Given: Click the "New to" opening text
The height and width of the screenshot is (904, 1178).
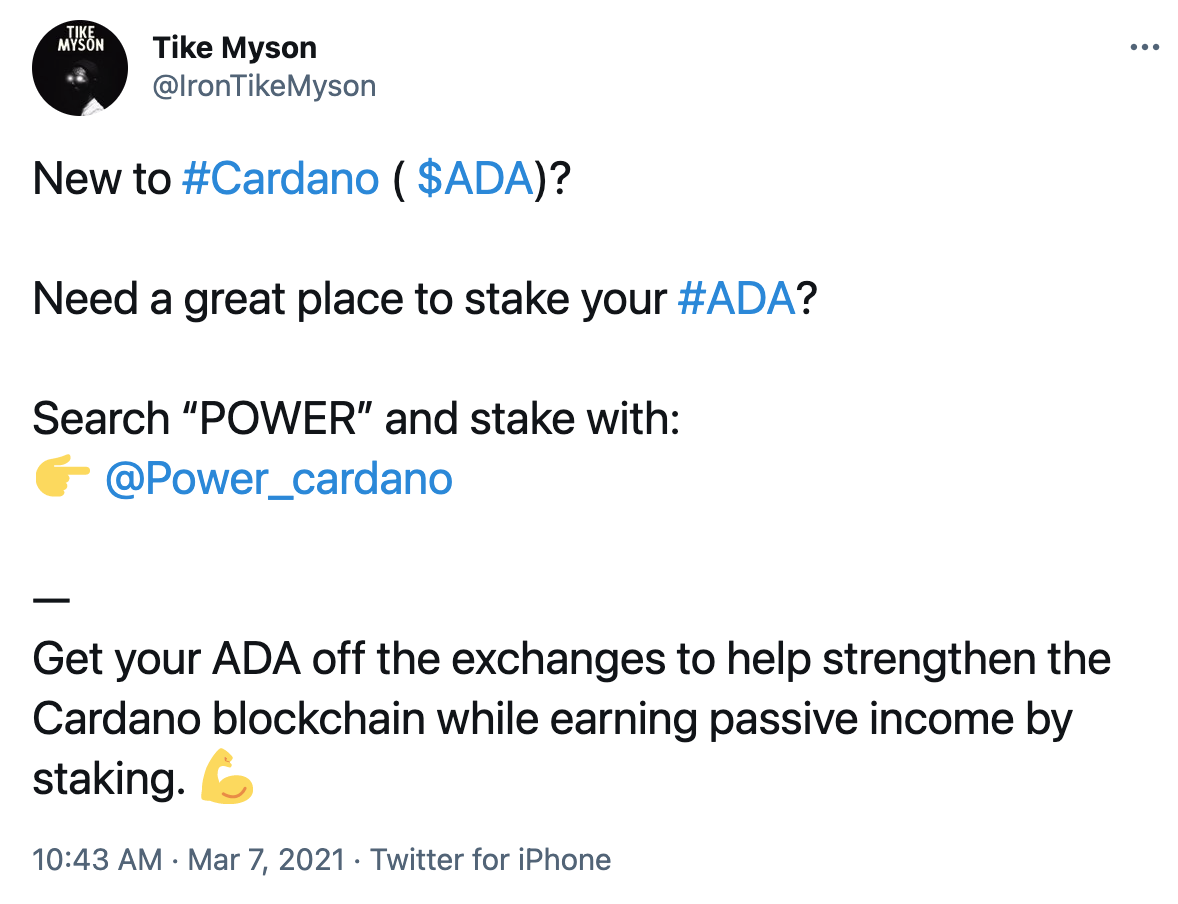Looking at the screenshot, I should [102, 179].
